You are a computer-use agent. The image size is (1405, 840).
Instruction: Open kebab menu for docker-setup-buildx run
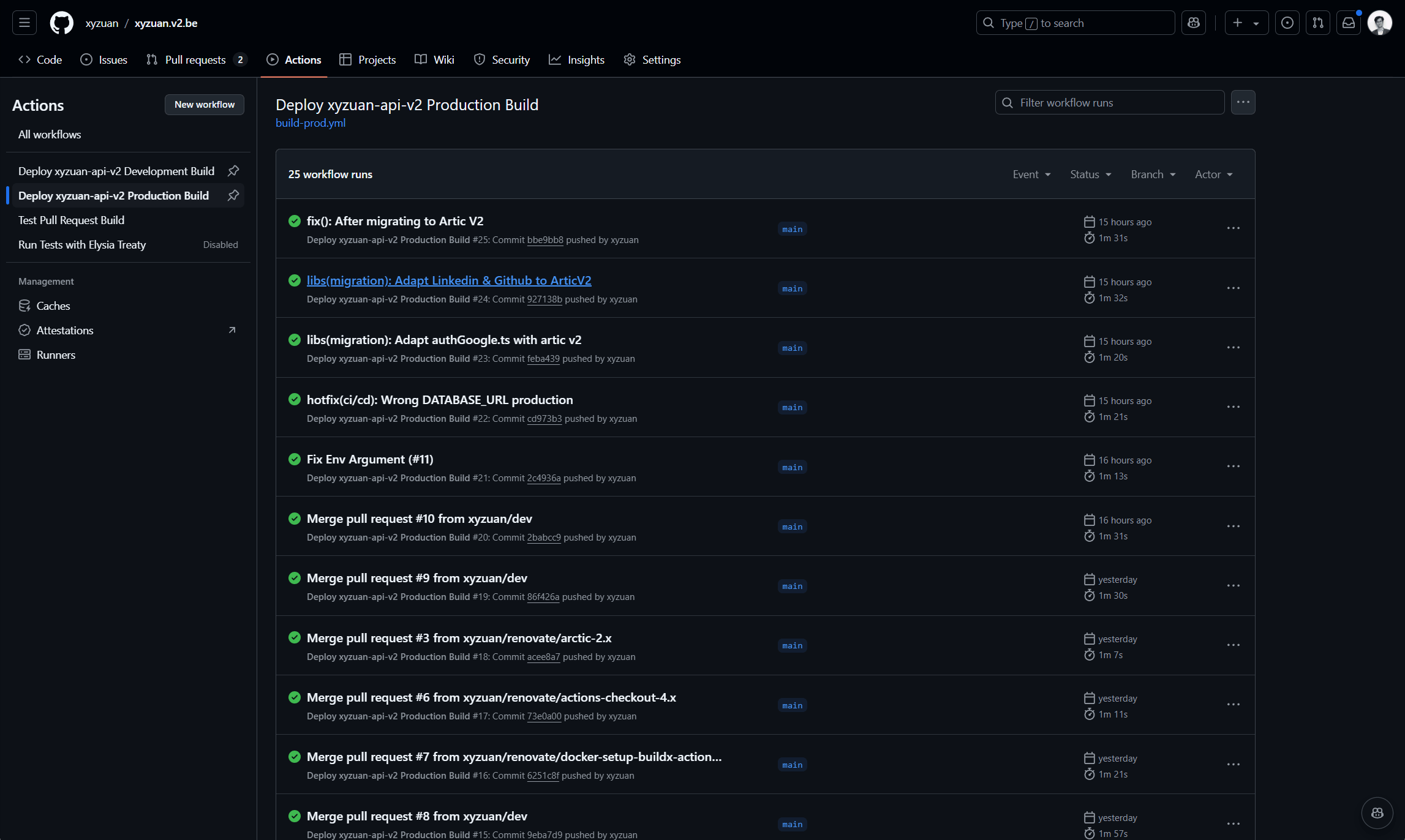click(x=1233, y=765)
